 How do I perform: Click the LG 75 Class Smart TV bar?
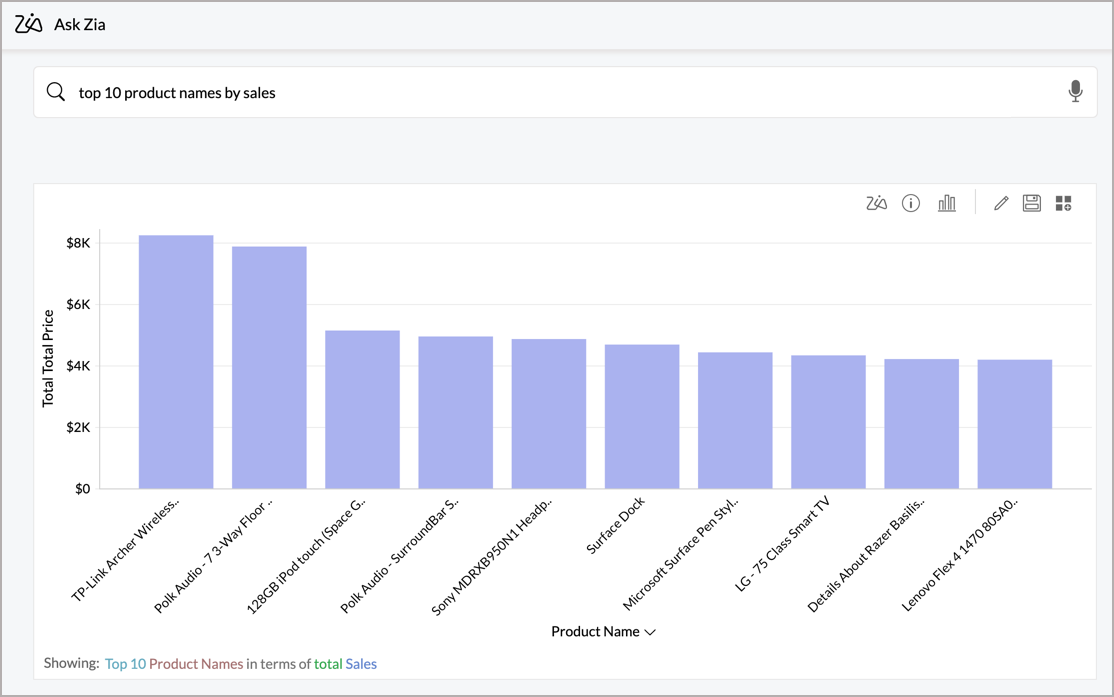(828, 422)
